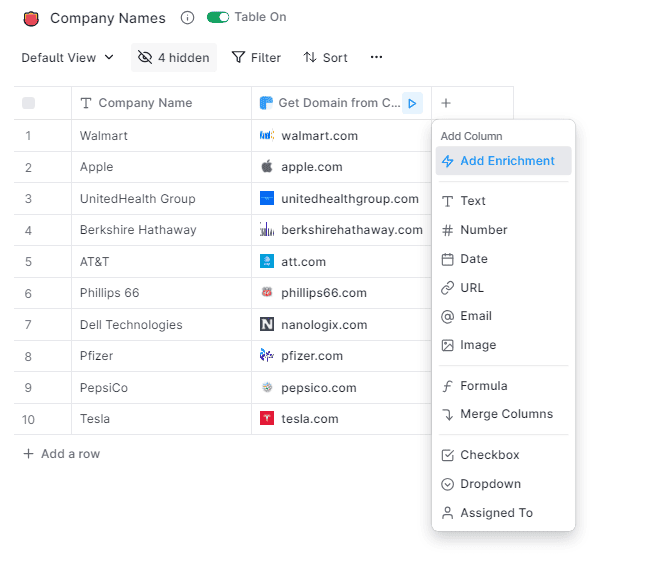Open the three-dot more options menu

pyautogui.click(x=376, y=57)
